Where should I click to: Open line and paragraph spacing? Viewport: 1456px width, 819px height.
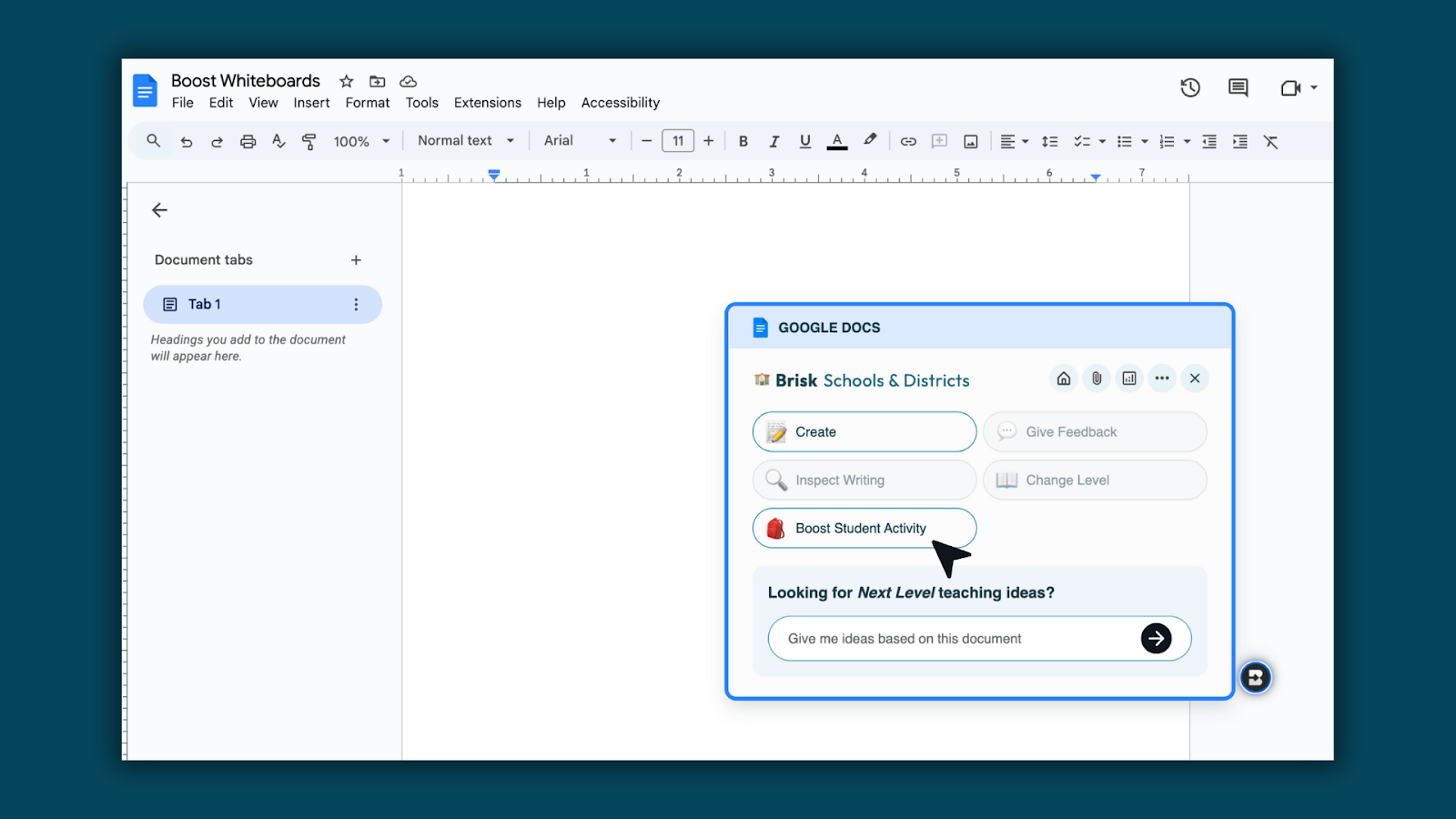click(1049, 141)
